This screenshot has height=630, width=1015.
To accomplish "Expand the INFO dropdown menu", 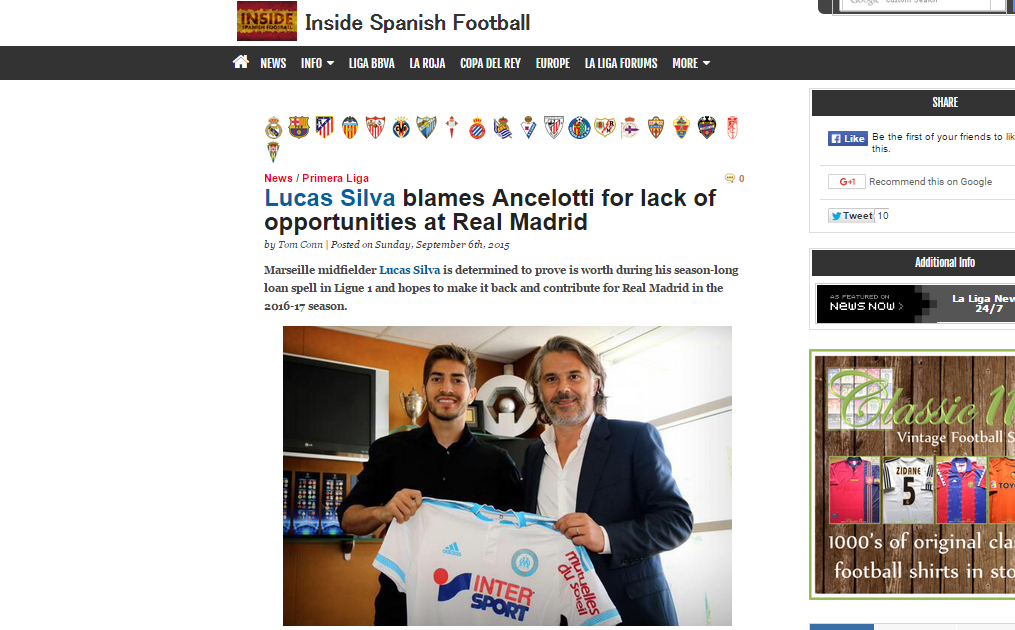I will (317, 63).
